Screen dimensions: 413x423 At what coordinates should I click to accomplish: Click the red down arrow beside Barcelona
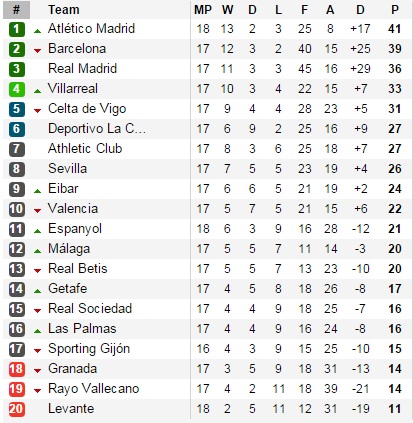pyautogui.click(x=37, y=51)
